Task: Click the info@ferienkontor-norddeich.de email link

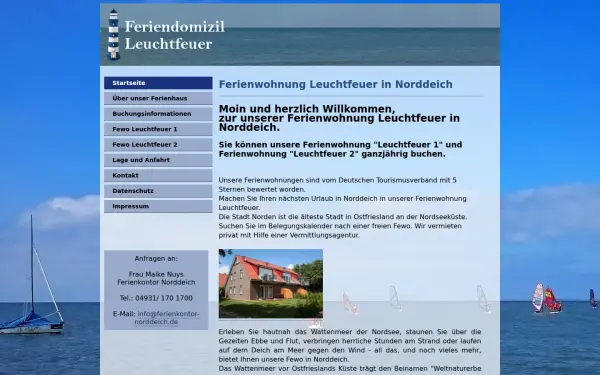Action: point(167,318)
